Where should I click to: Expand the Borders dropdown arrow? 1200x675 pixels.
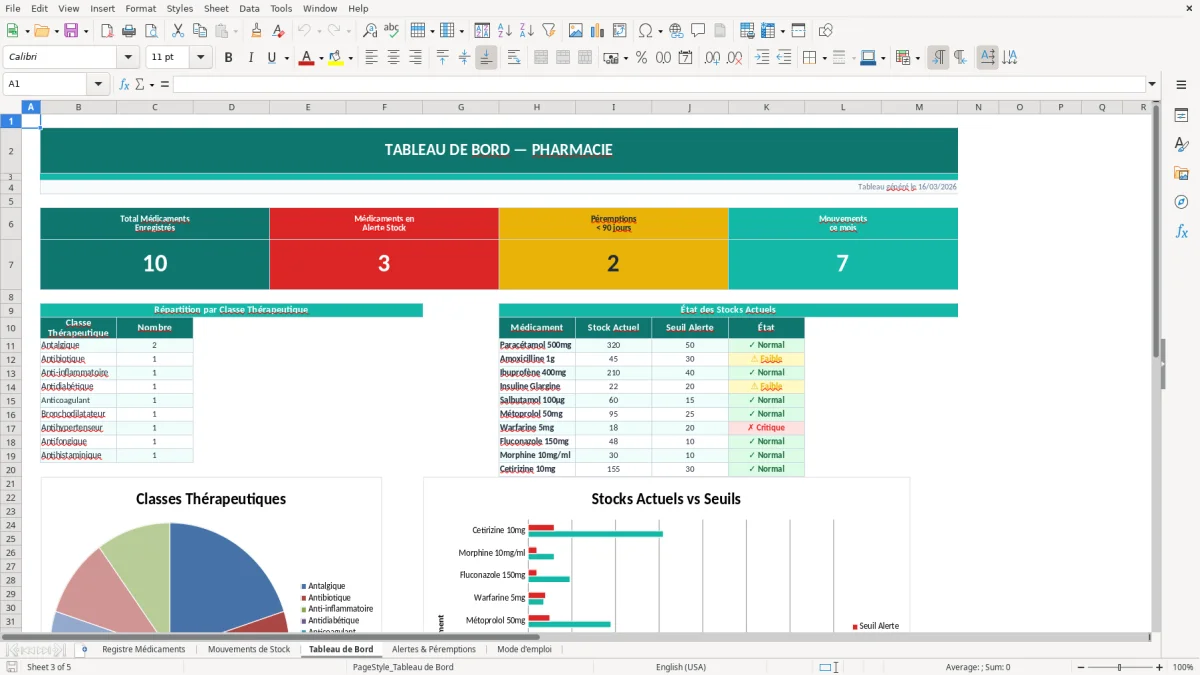824,58
